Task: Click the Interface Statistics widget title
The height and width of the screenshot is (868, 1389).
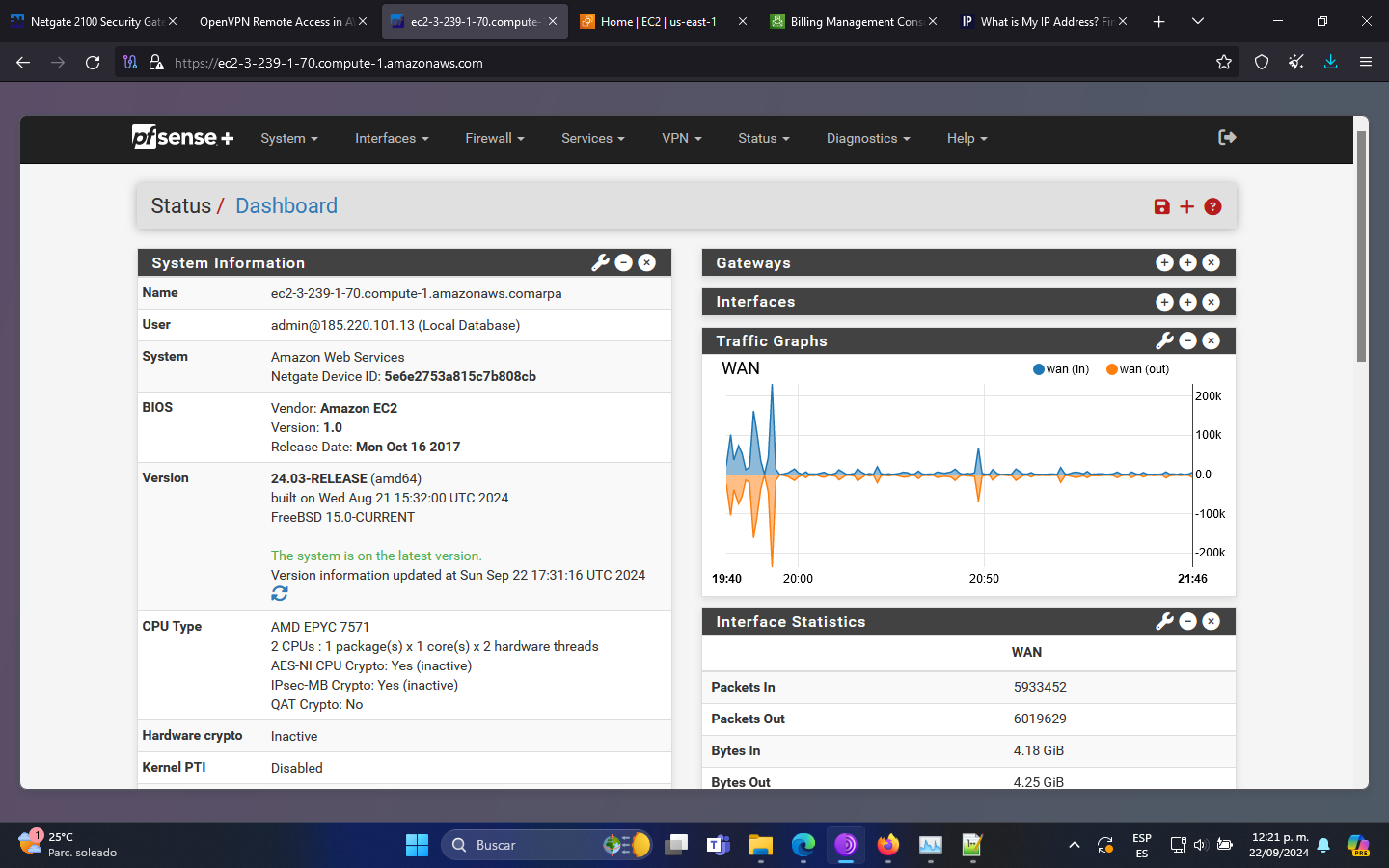Action: point(791,622)
